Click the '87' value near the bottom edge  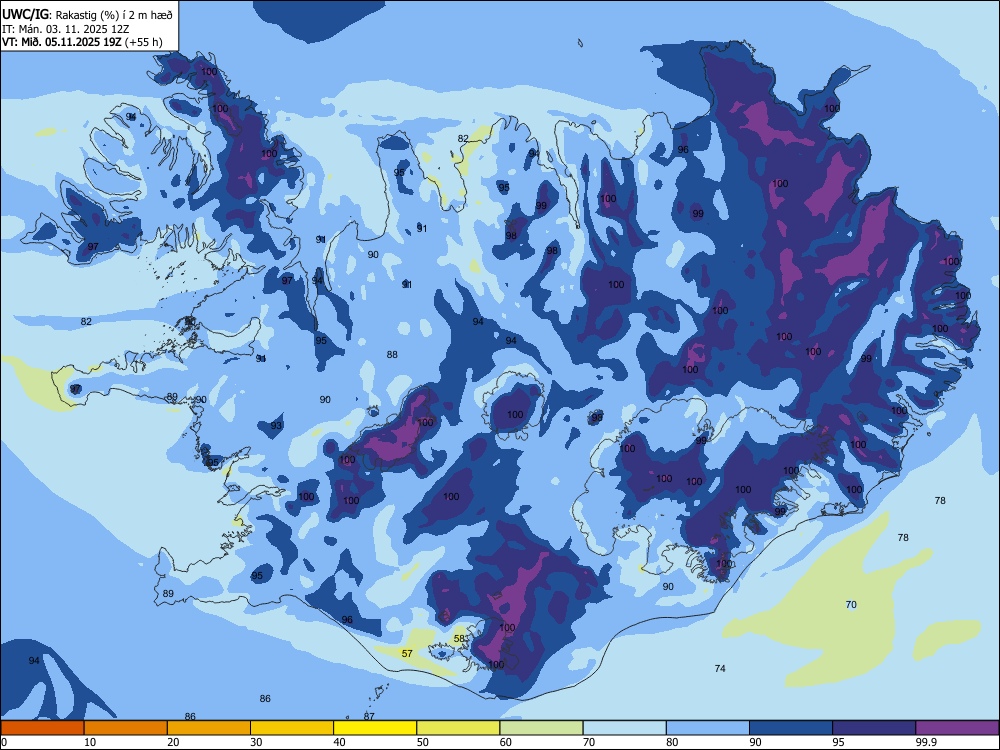pos(369,716)
